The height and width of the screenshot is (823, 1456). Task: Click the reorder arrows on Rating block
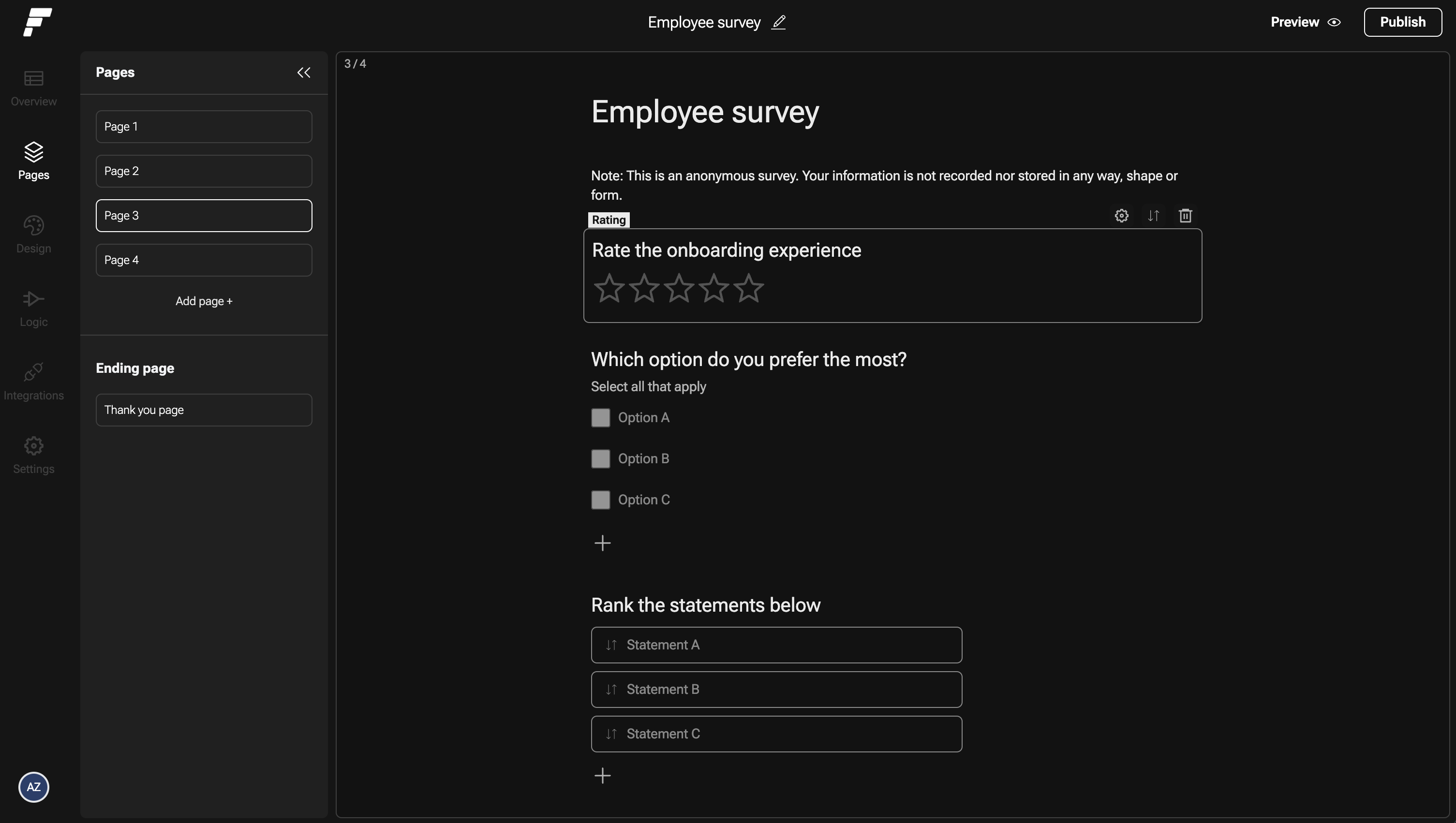pos(1154,215)
